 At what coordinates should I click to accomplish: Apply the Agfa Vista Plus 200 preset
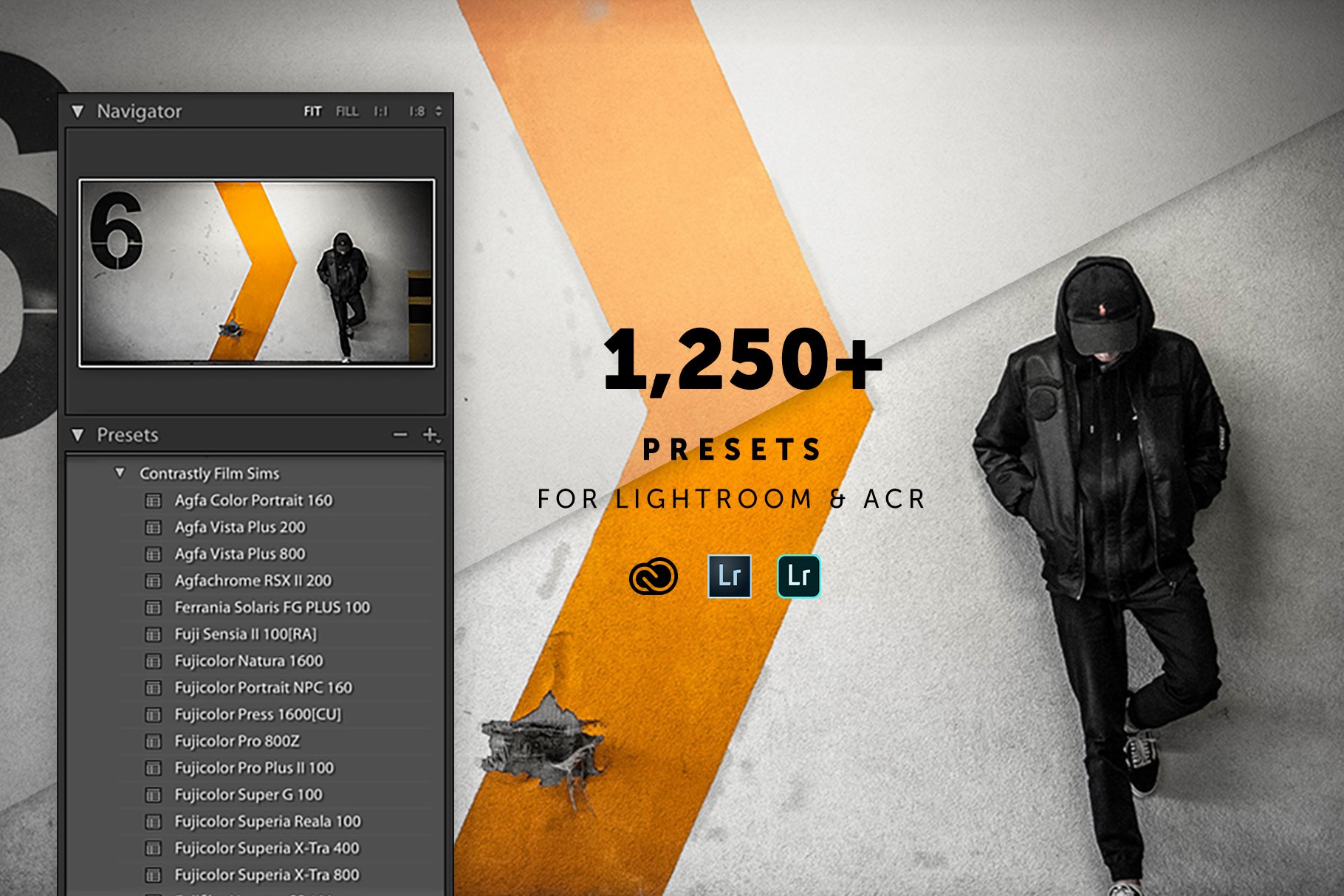(240, 527)
